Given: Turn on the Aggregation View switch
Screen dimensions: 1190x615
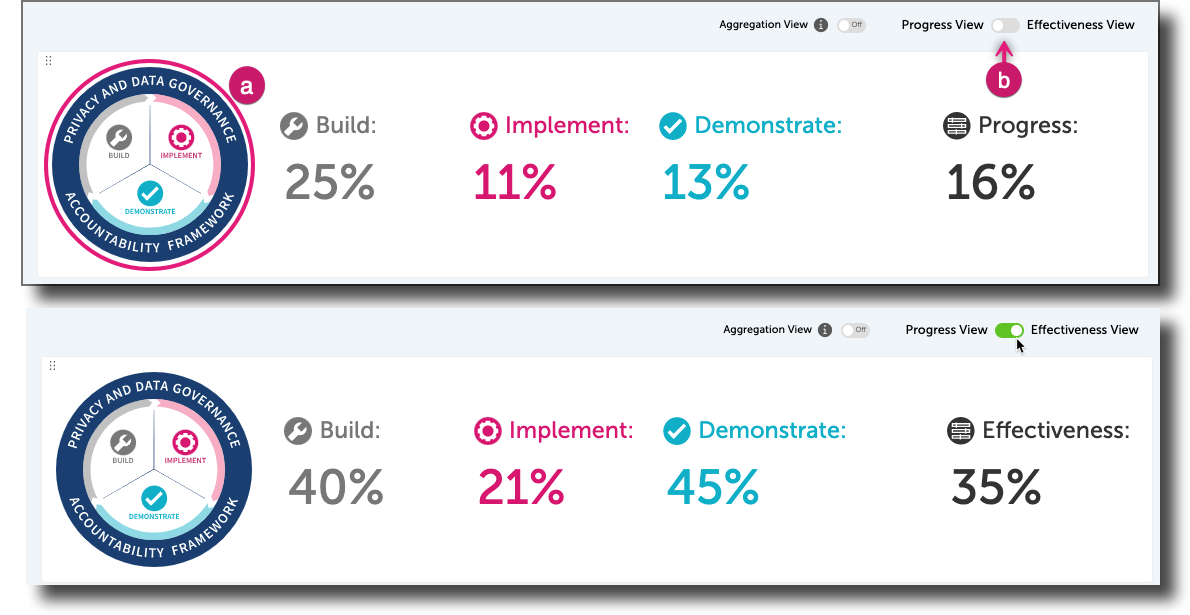Looking at the screenshot, I should click(851, 24).
